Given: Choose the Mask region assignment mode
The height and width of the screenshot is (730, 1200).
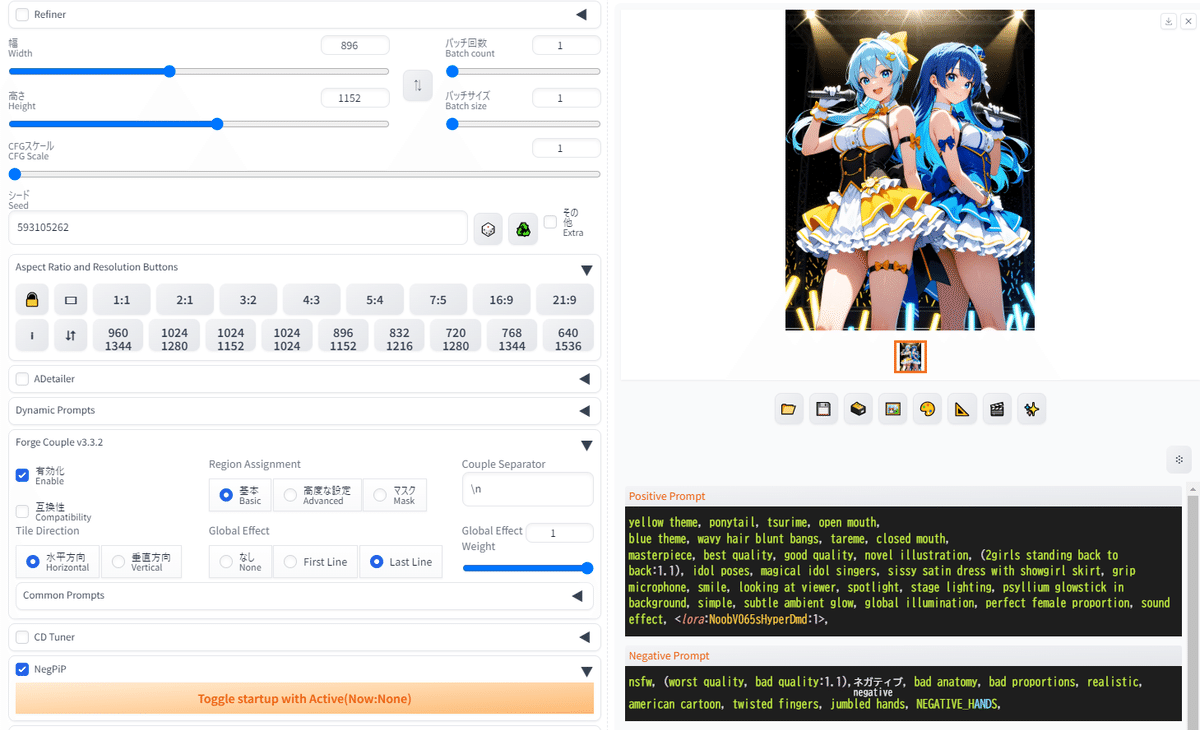Looking at the screenshot, I should pos(378,494).
